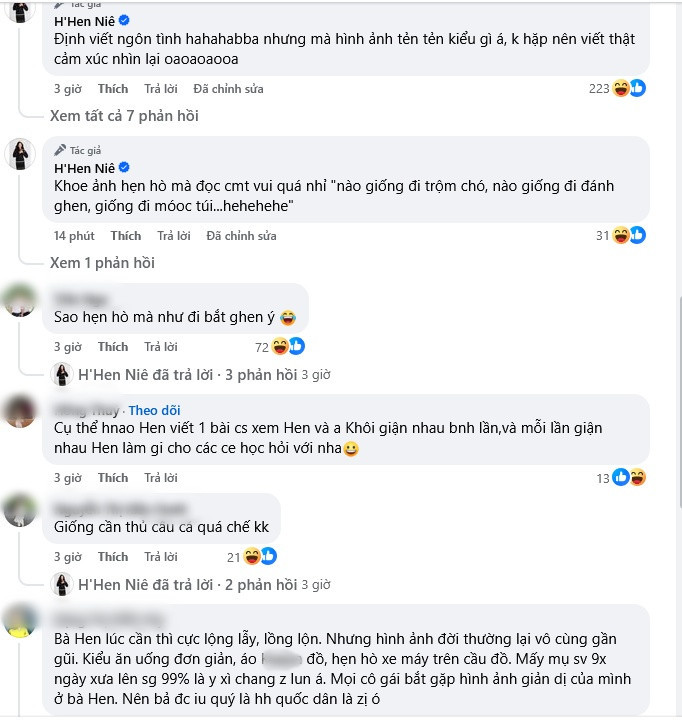Viewport: 682px width, 722px height.
Task: Open reaction icons showing 223 reactions
Action: pyautogui.click(x=629, y=89)
